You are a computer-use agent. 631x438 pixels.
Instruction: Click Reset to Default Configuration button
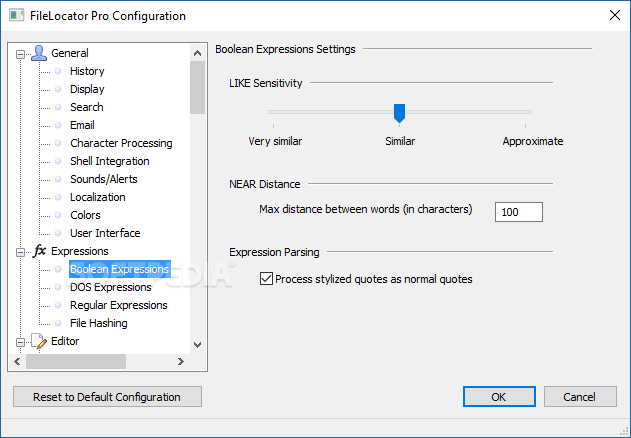click(x=107, y=397)
